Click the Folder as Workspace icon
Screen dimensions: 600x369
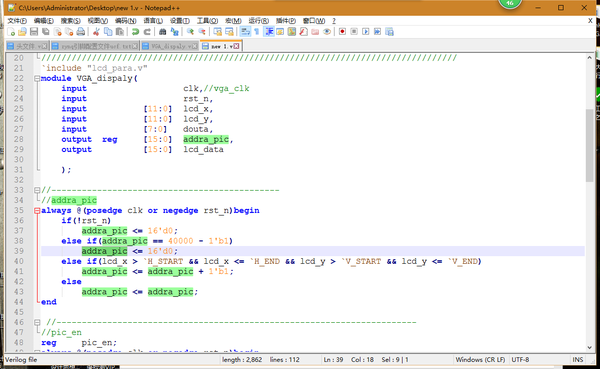[315, 32]
